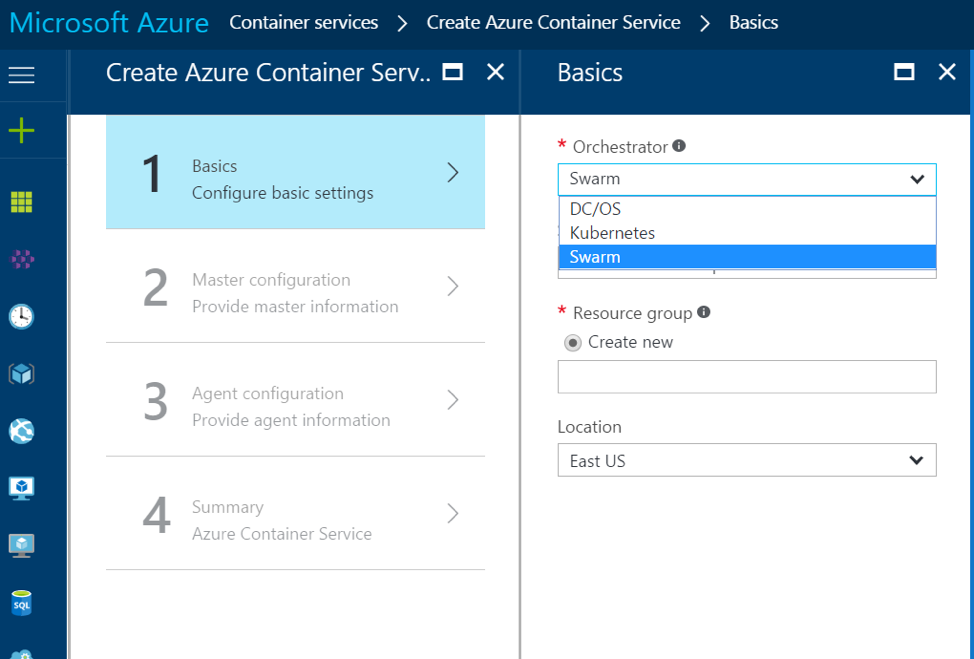Click the green plus New resource icon
Viewport: 974px width, 659px height.
[x=21, y=131]
